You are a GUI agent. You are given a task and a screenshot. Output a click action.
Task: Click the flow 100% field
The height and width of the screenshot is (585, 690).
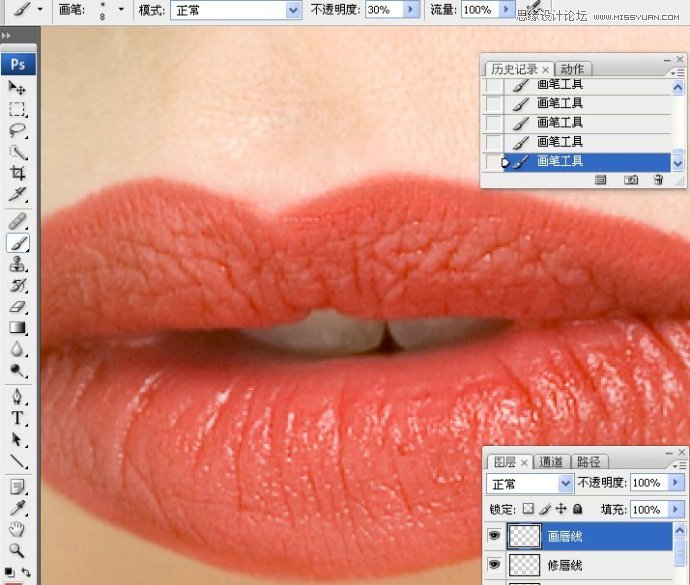480,10
